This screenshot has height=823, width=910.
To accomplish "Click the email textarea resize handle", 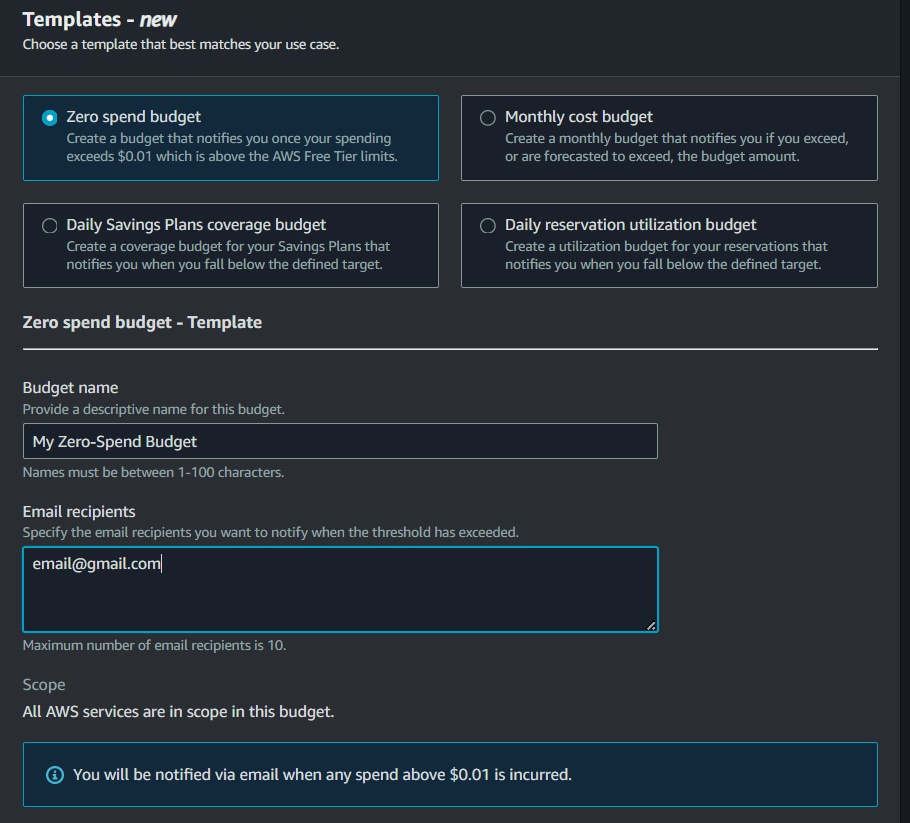I will (x=651, y=625).
